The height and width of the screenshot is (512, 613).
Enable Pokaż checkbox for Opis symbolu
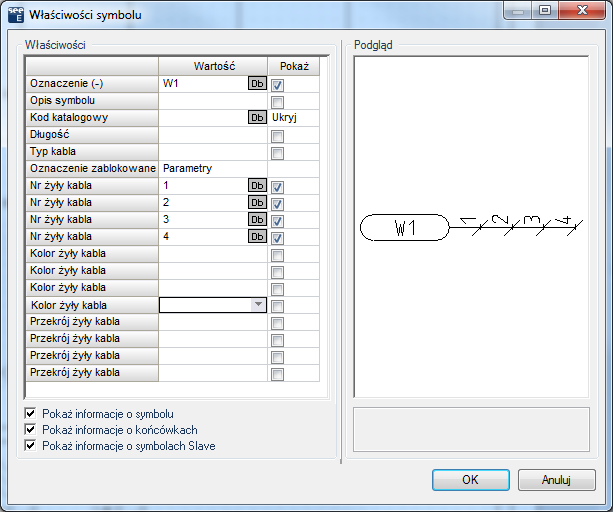[278, 102]
